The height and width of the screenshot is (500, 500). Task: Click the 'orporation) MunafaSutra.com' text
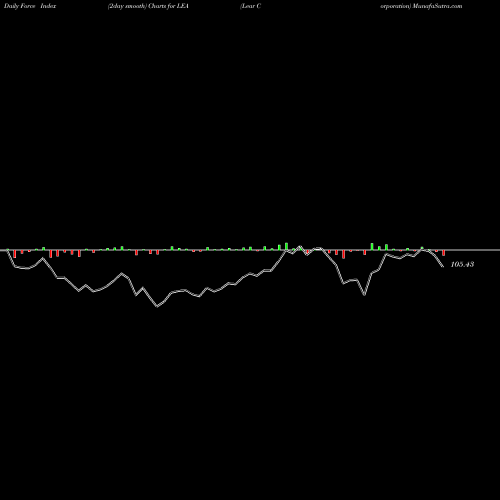click(421, 6)
